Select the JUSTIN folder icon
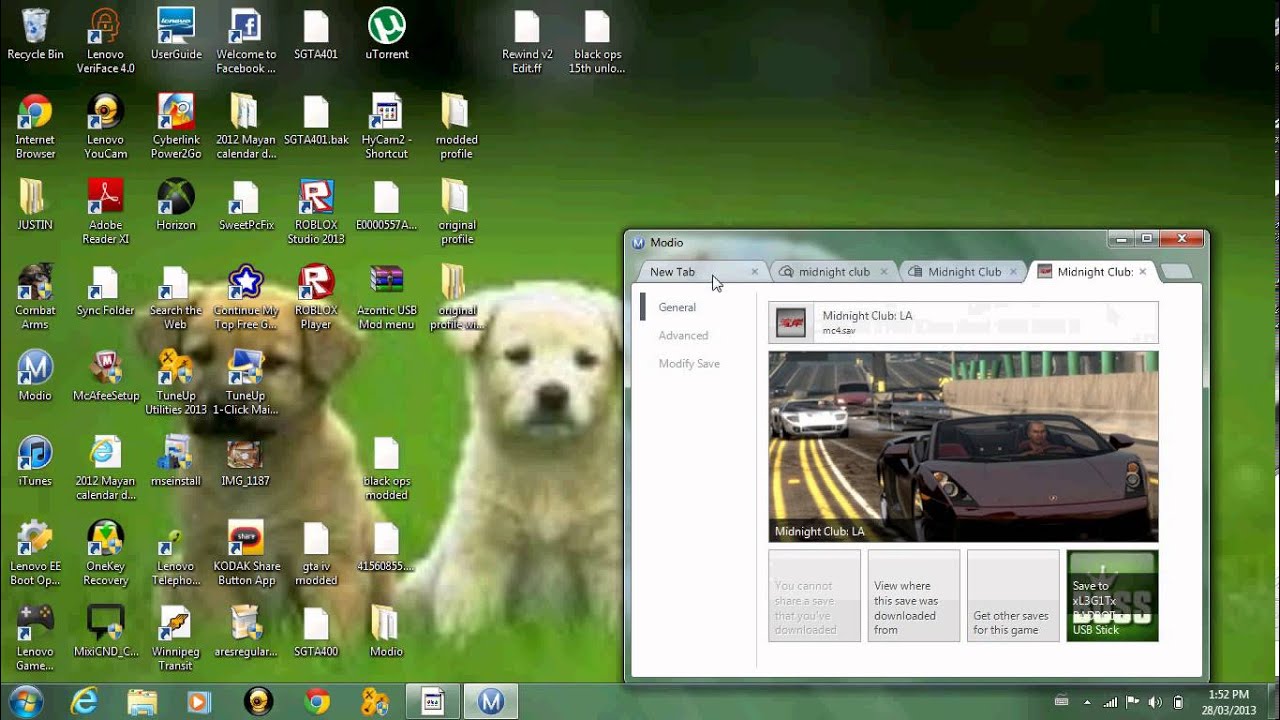Image resolution: width=1280 pixels, height=720 pixels. [x=35, y=204]
